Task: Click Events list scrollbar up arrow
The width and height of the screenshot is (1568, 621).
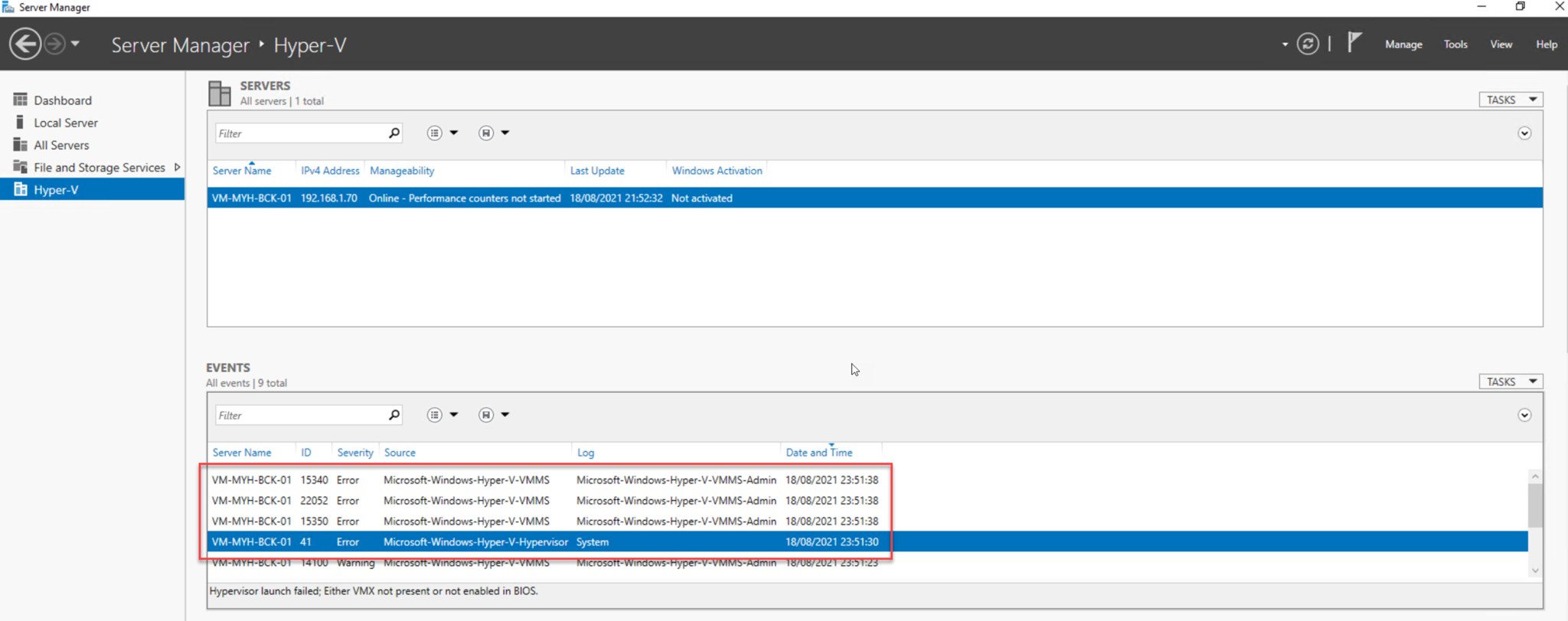Action: tap(1535, 476)
